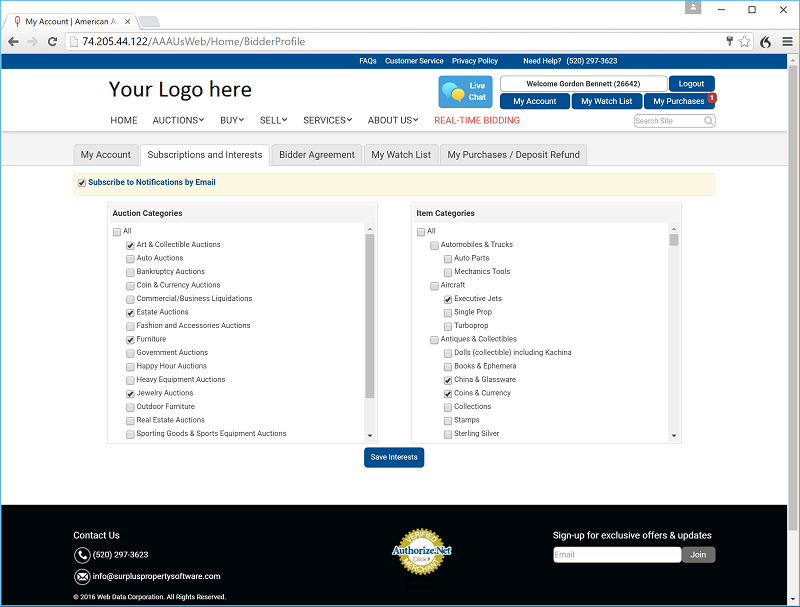The height and width of the screenshot is (607, 800).
Task: Click Item Categories scroll up arrow
Action: [x=674, y=230]
